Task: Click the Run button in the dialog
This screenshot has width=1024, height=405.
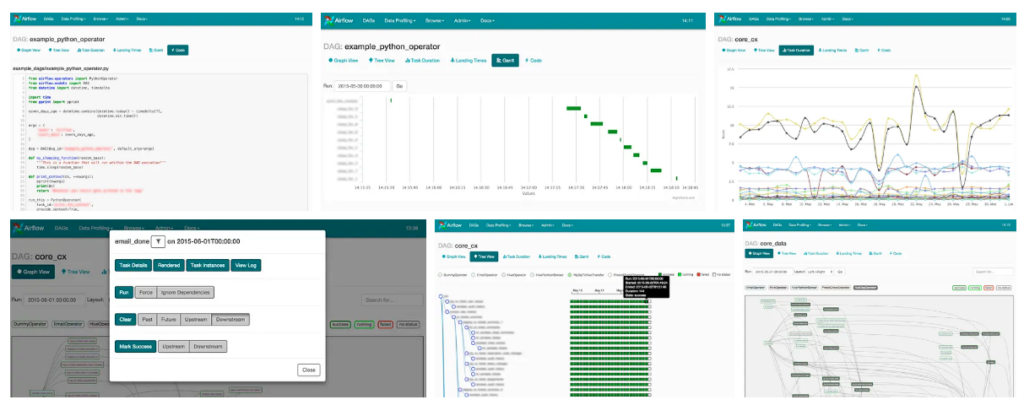Action: pyautogui.click(x=124, y=292)
